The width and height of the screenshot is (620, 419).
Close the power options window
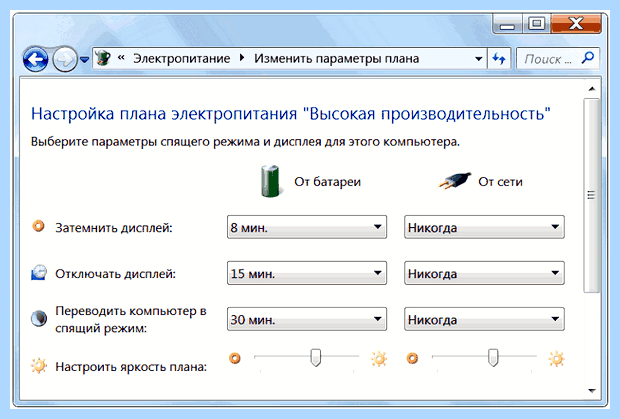(576, 25)
